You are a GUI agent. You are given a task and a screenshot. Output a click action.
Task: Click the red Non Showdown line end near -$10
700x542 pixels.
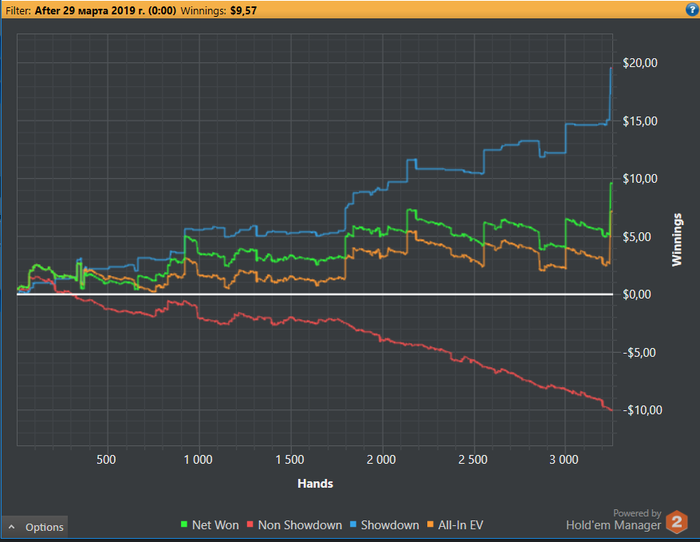(x=611, y=409)
